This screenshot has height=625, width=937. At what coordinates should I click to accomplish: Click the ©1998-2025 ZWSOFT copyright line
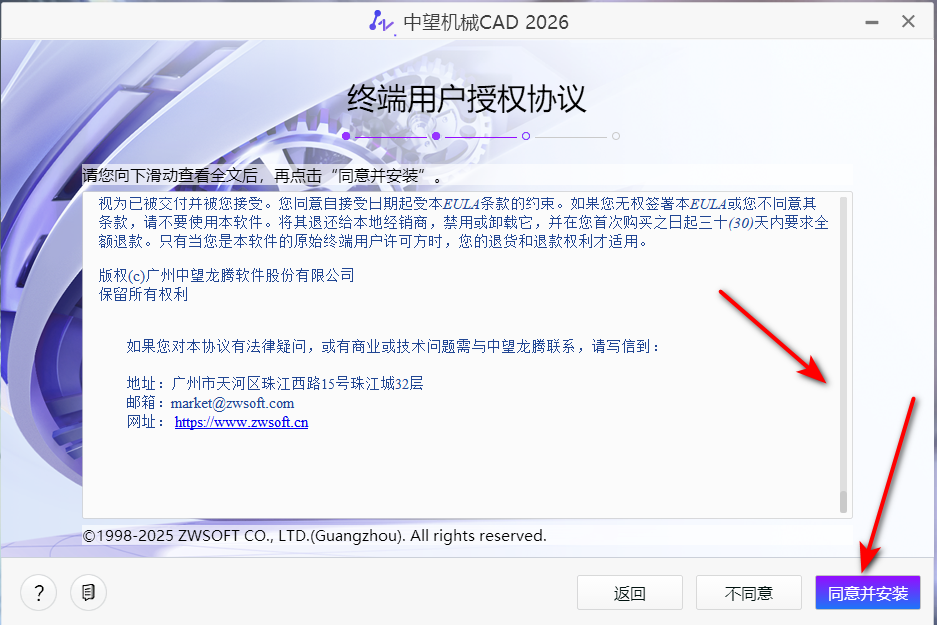[x=314, y=535]
